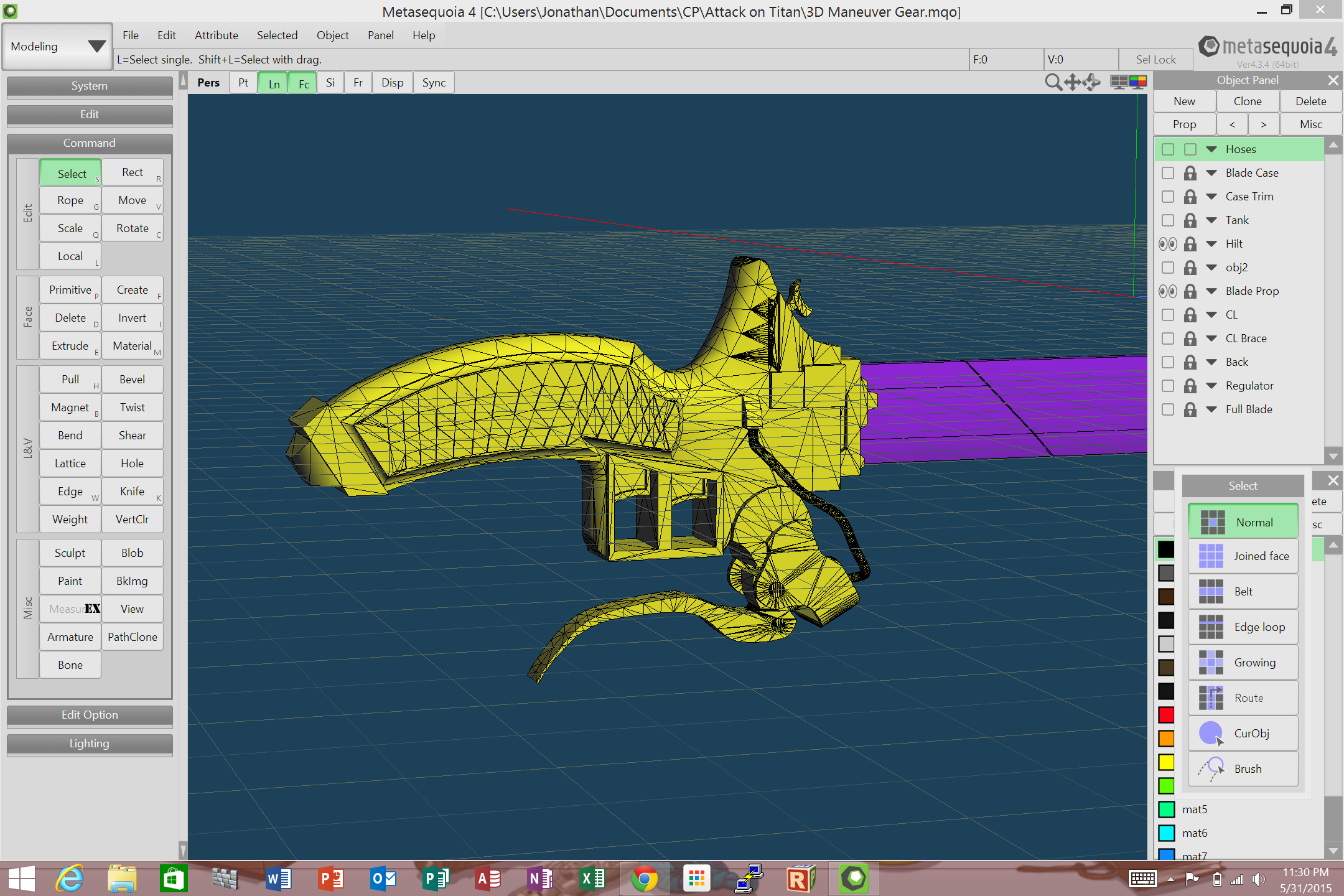Show the Case Trim object visibility checkbox
The width and height of the screenshot is (1344, 896).
tap(1168, 197)
